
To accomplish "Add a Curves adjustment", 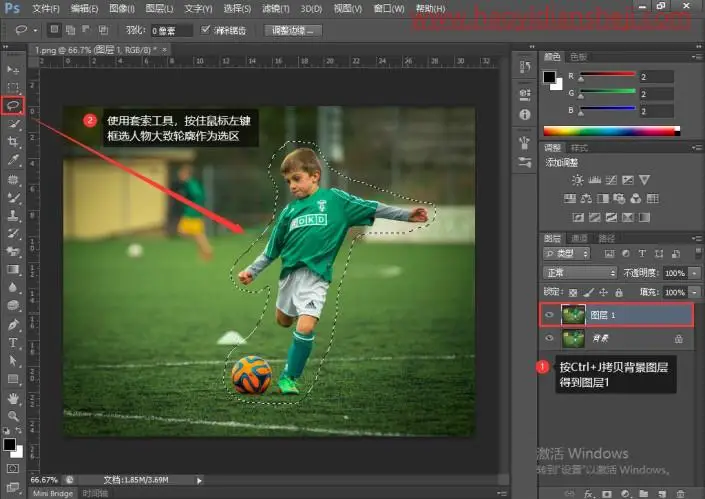I will tap(611, 180).
